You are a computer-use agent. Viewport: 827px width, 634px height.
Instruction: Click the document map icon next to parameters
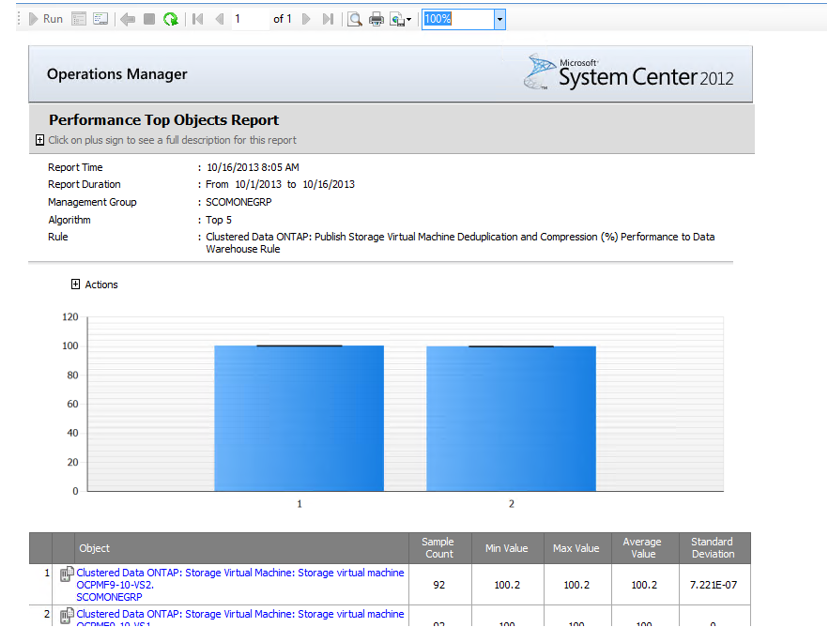point(100,19)
